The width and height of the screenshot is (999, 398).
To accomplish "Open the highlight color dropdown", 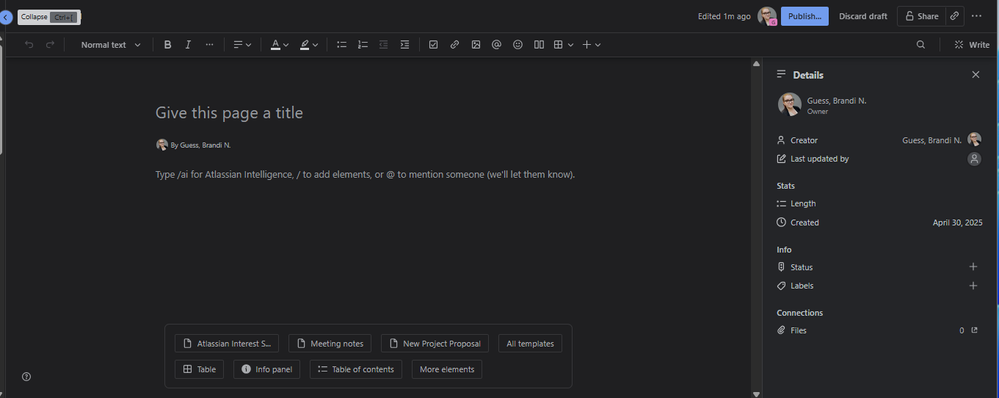I will 309,45.
